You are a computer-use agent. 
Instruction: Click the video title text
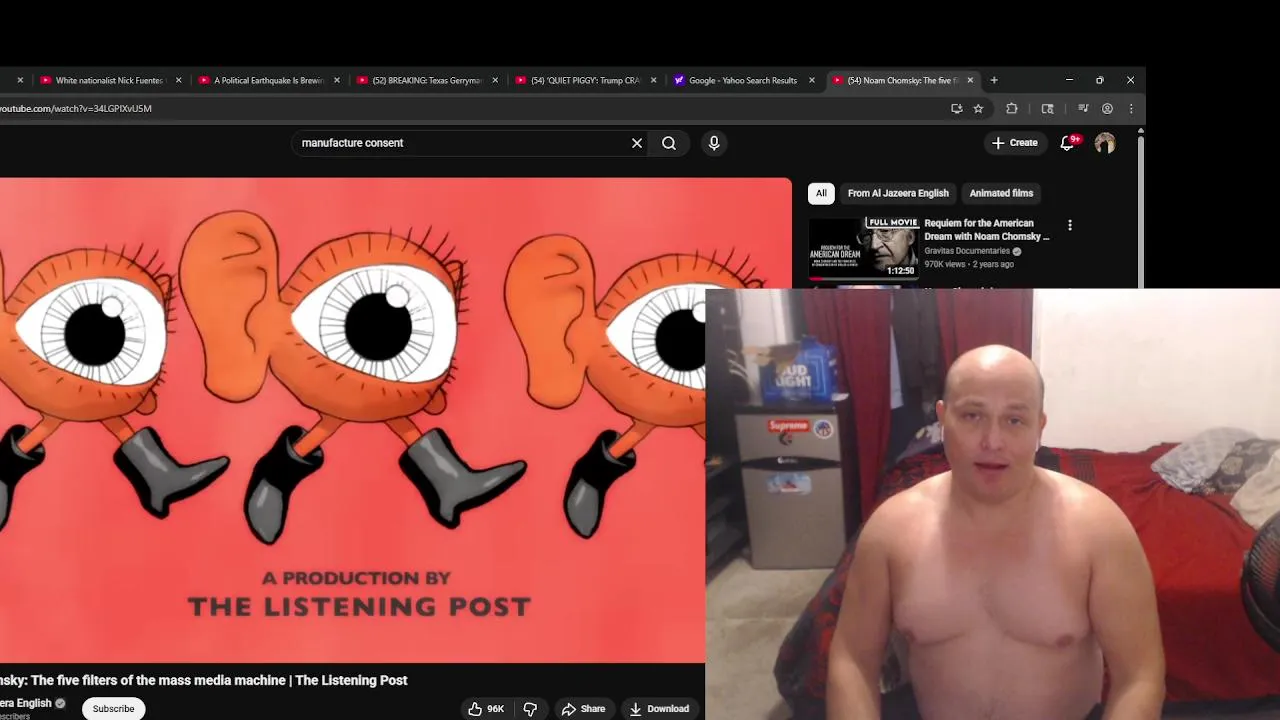coord(204,680)
